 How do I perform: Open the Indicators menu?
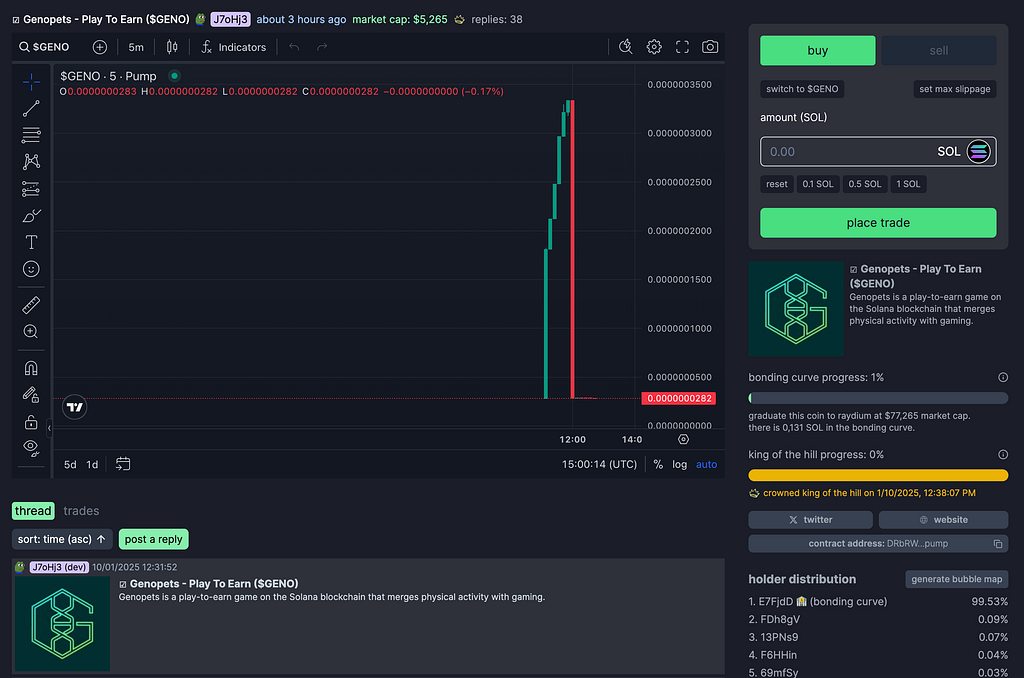pyautogui.click(x=234, y=47)
